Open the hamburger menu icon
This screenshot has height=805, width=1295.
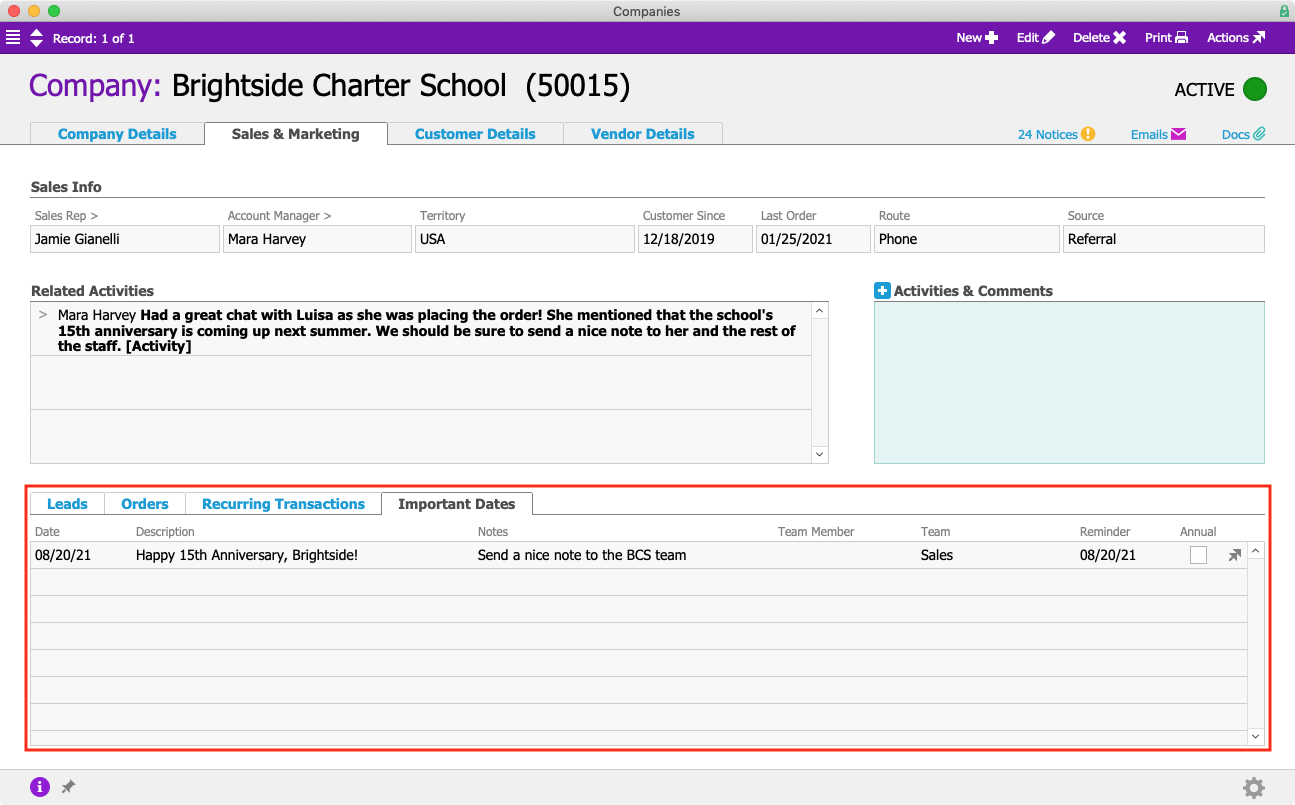click(x=13, y=38)
